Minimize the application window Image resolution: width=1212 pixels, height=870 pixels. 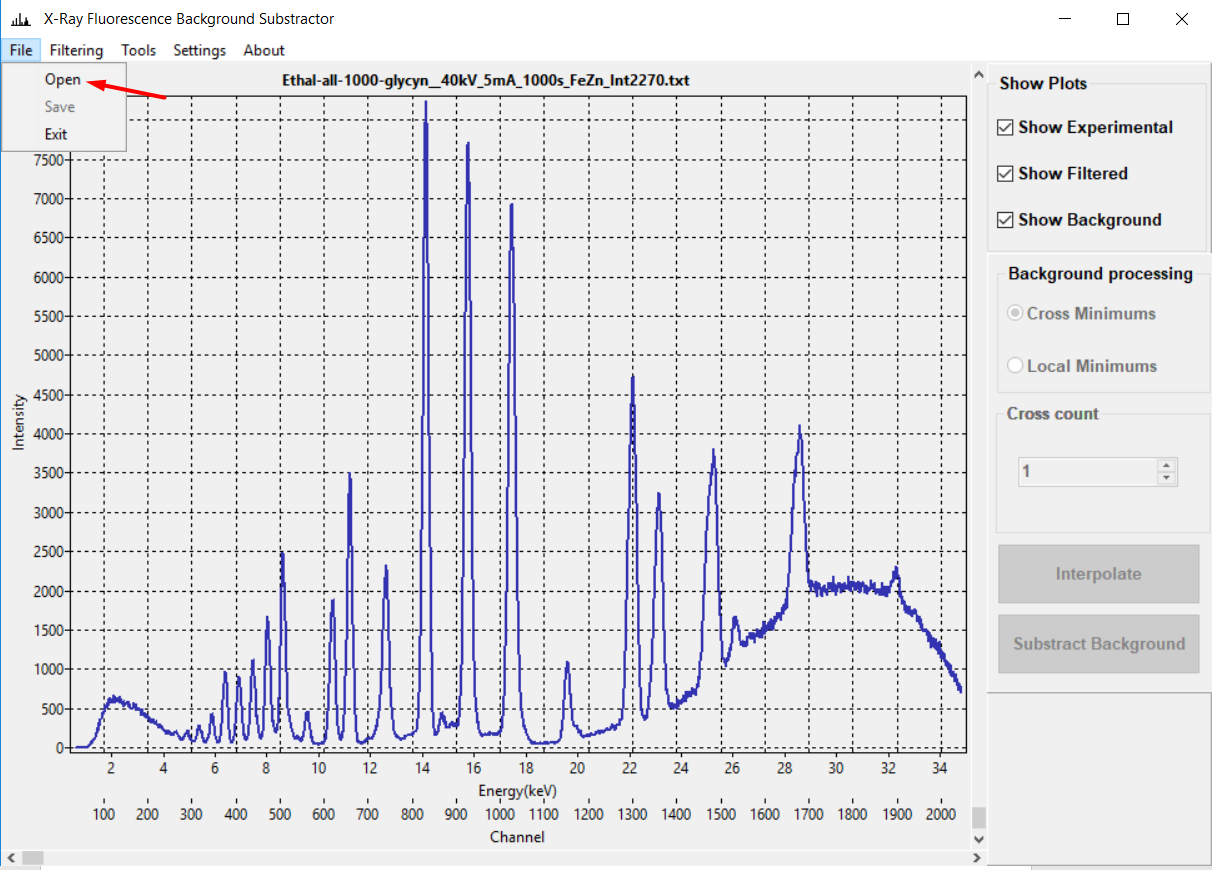[1067, 19]
